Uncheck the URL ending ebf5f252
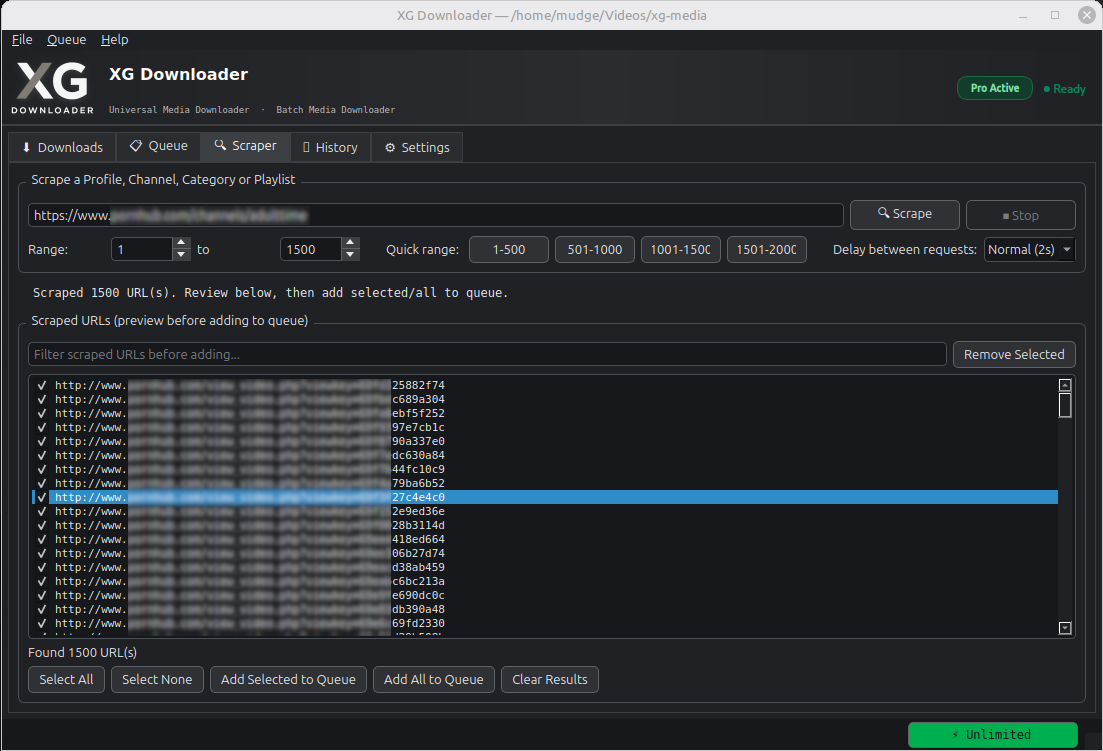 coord(42,413)
